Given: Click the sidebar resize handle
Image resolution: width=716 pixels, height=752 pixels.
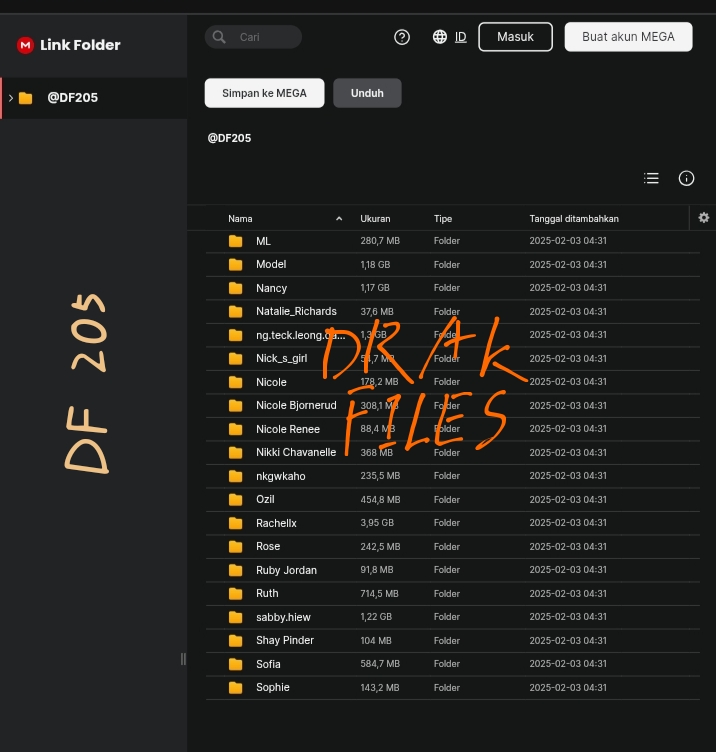Looking at the screenshot, I should [183, 659].
